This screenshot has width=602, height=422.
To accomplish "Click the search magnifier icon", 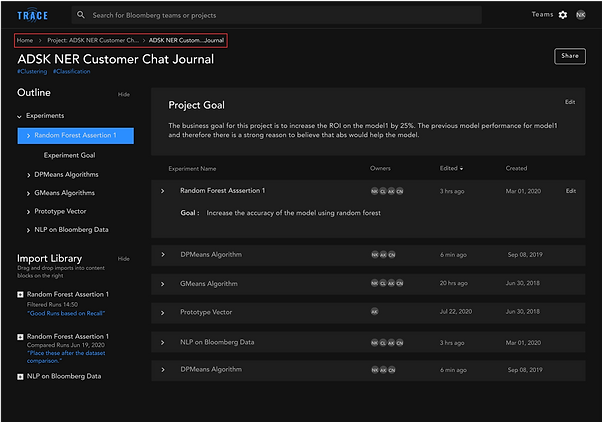I will point(81,15).
